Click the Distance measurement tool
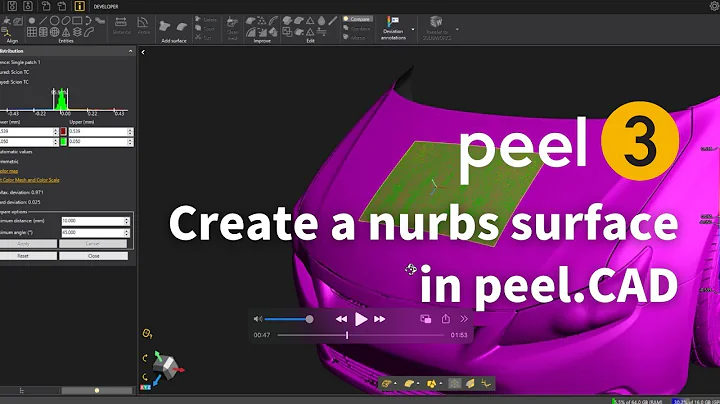720x404 pixels. coord(121,26)
